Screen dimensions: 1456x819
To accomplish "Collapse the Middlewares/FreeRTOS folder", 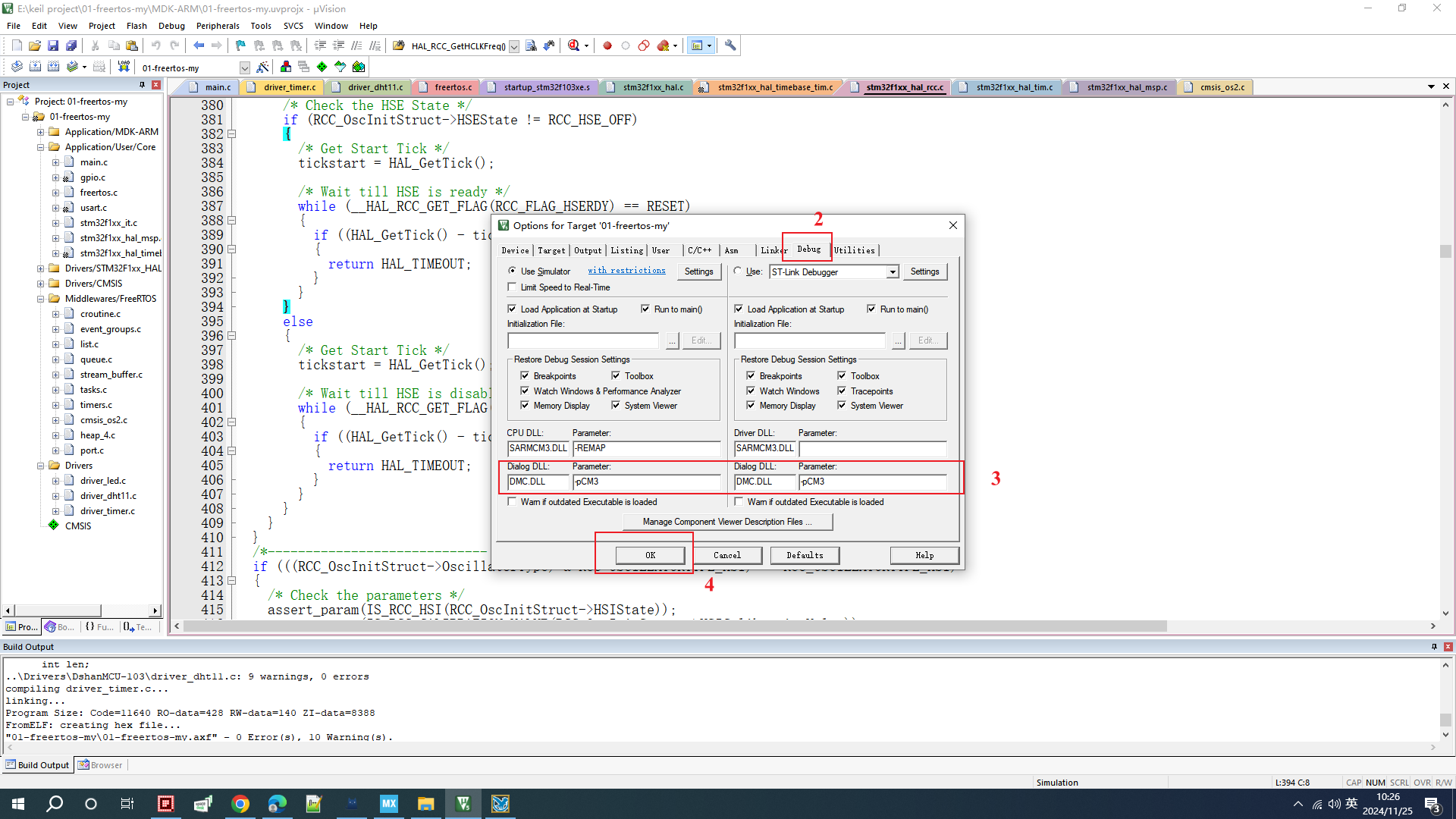I will pos(40,299).
